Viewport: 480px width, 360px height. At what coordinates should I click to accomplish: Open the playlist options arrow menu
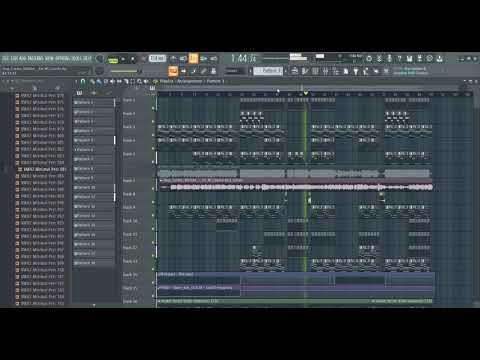point(76,81)
